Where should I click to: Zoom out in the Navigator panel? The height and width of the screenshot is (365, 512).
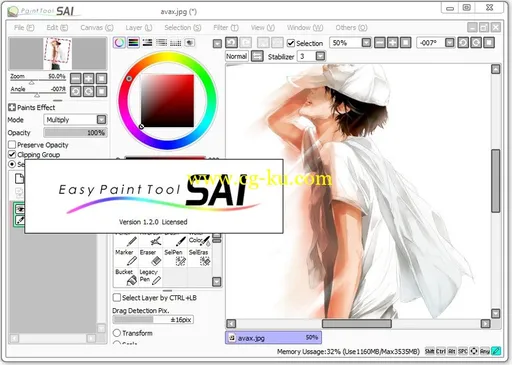tap(76, 79)
